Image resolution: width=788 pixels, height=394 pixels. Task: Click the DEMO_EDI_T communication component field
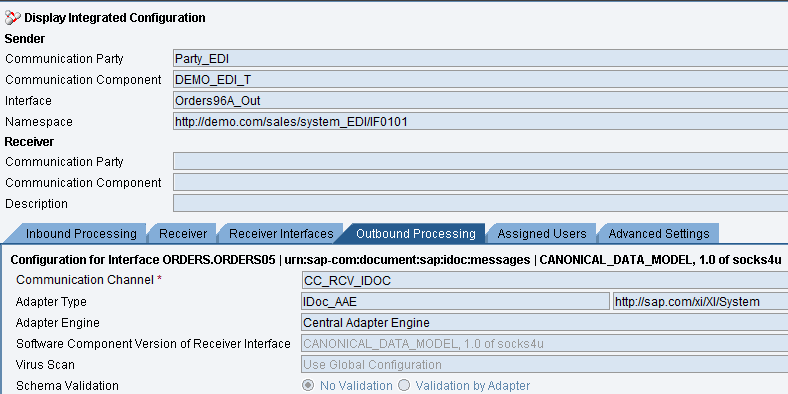pos(480,79)
